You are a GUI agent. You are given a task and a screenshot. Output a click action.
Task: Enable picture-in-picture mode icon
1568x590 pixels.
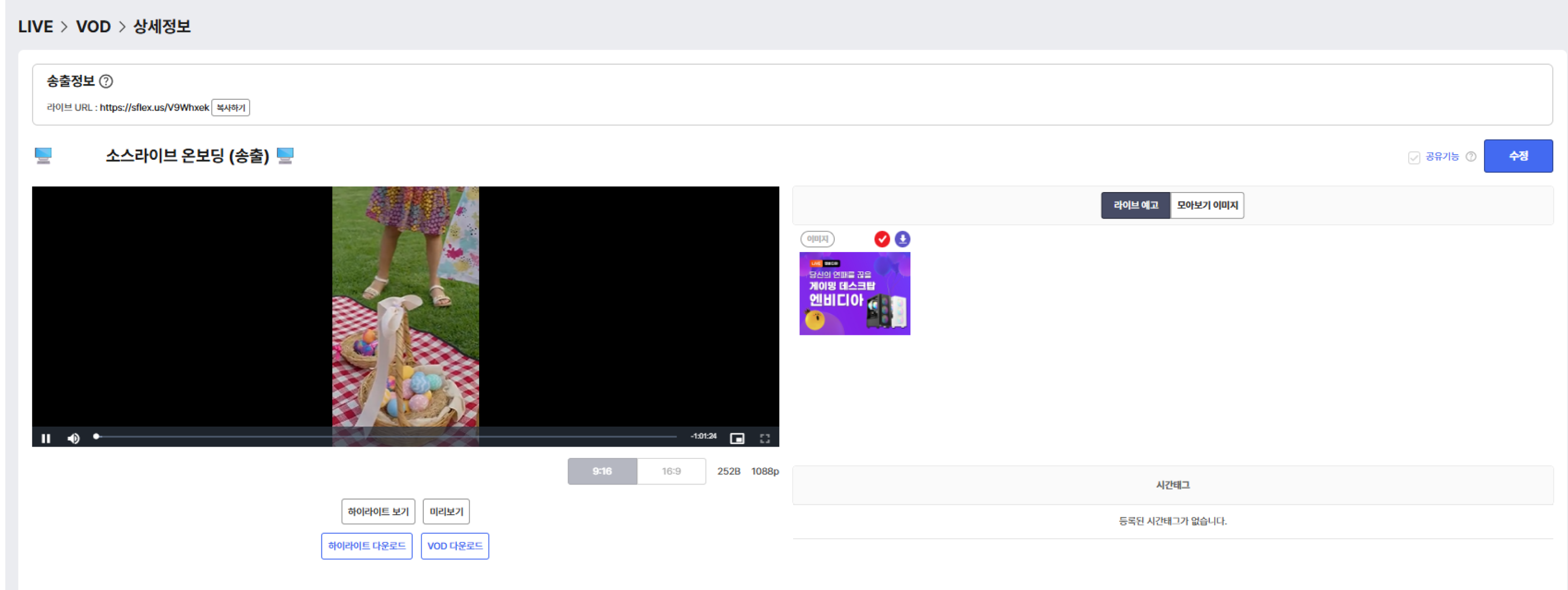(736, 438)
